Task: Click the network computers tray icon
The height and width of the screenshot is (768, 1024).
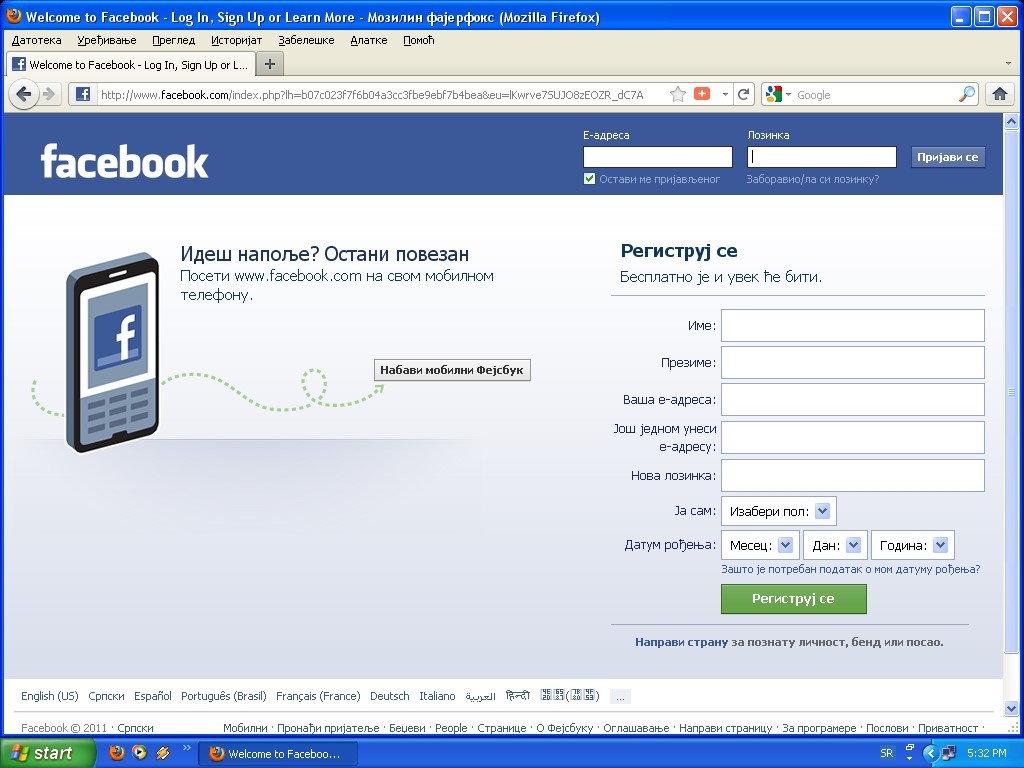Action: [948, 754]
